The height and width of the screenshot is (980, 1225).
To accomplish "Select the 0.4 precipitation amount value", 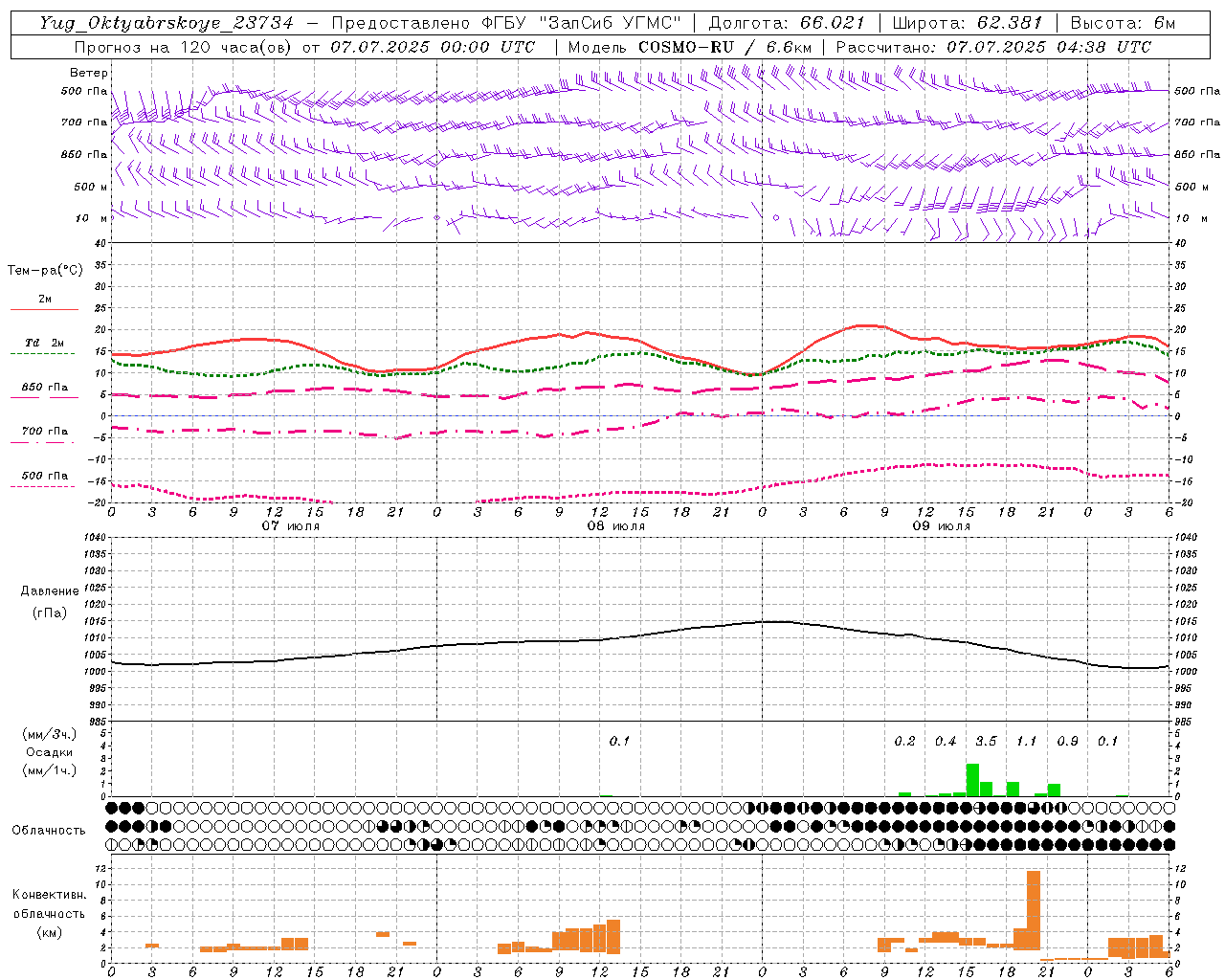I will (x=946, y=742).
